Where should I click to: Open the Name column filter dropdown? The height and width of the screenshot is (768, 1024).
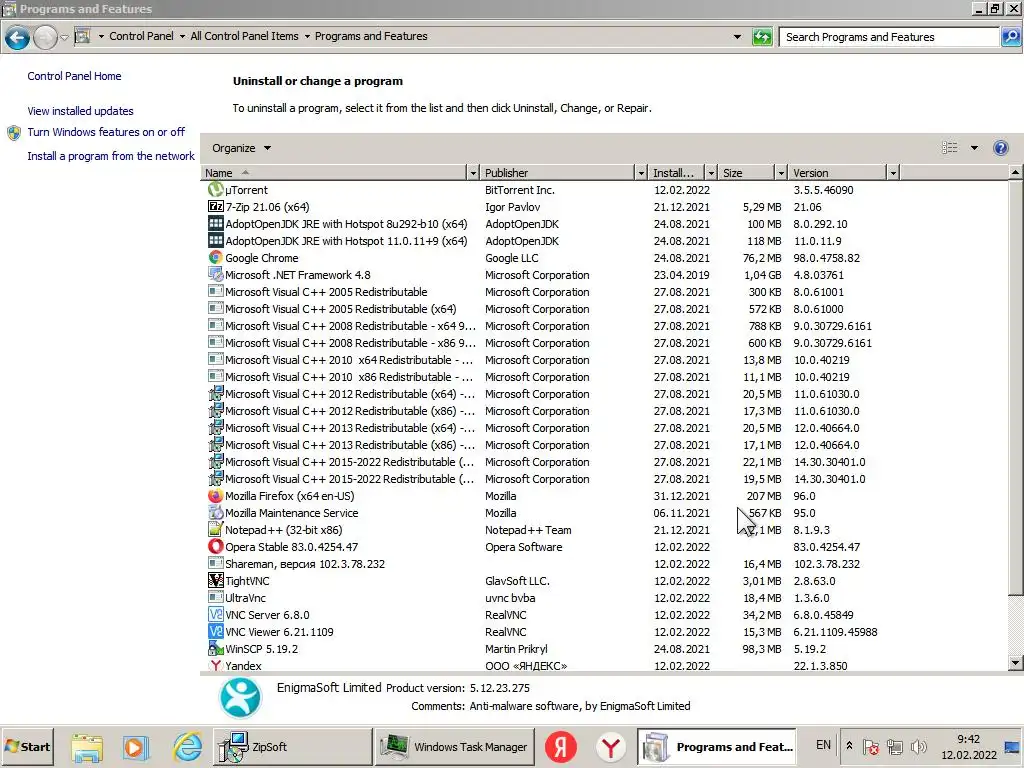473,172
